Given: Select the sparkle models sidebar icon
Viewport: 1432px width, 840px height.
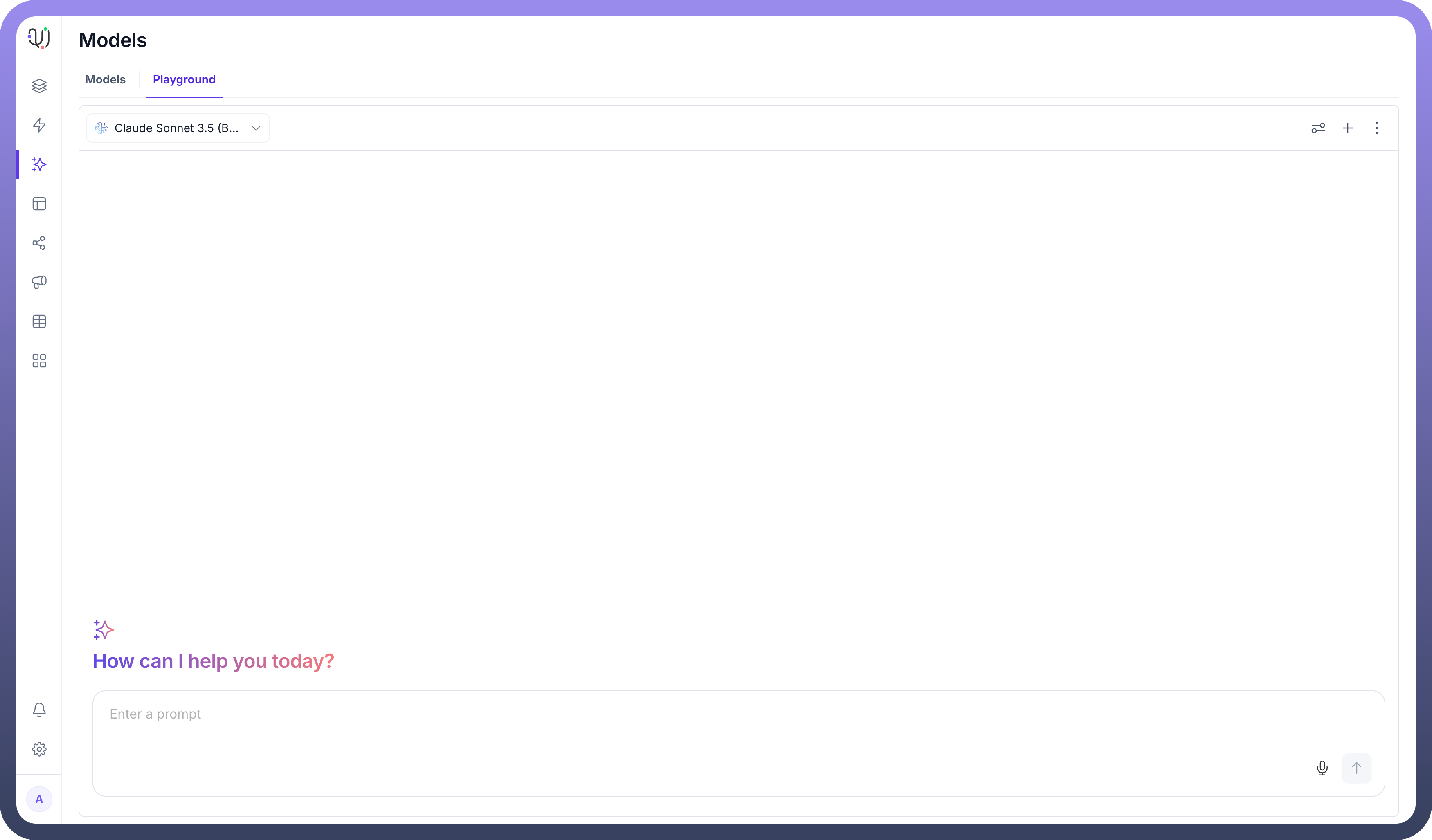Looking at the screenshot, I should (x=39, y=165).
